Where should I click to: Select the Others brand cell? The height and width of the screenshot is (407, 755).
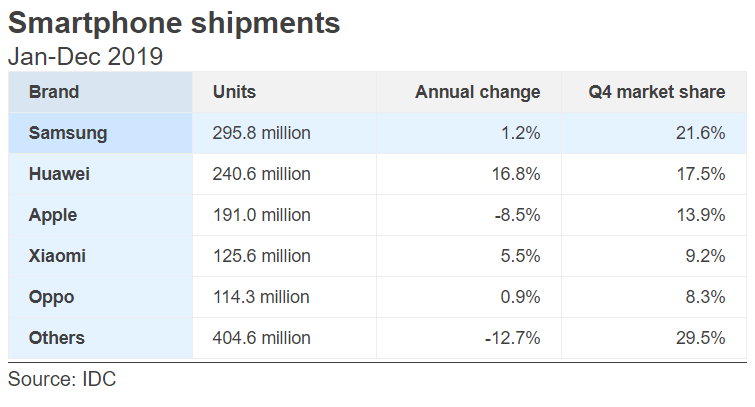[57, 338]
